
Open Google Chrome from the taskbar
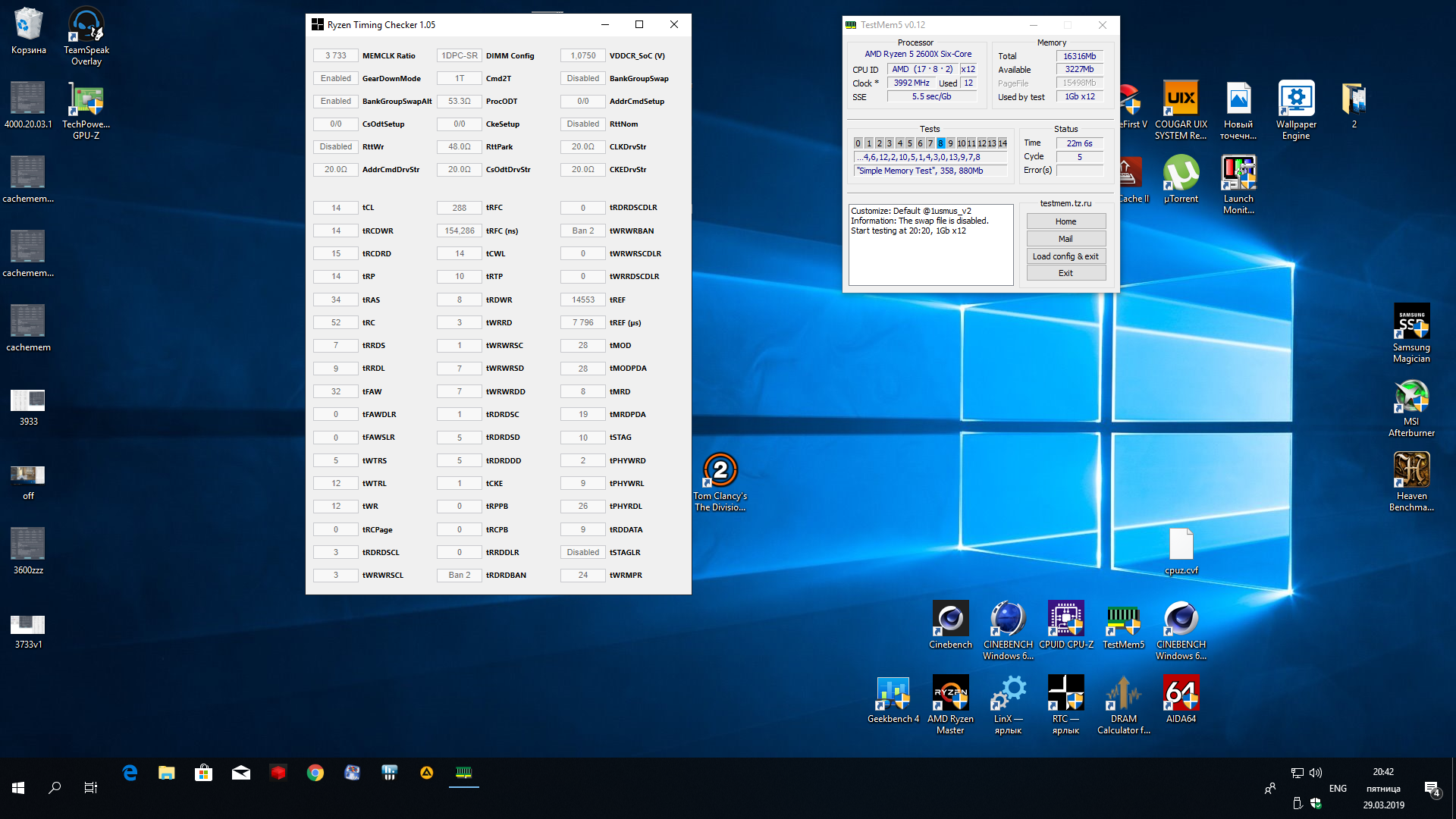[315, 773]
